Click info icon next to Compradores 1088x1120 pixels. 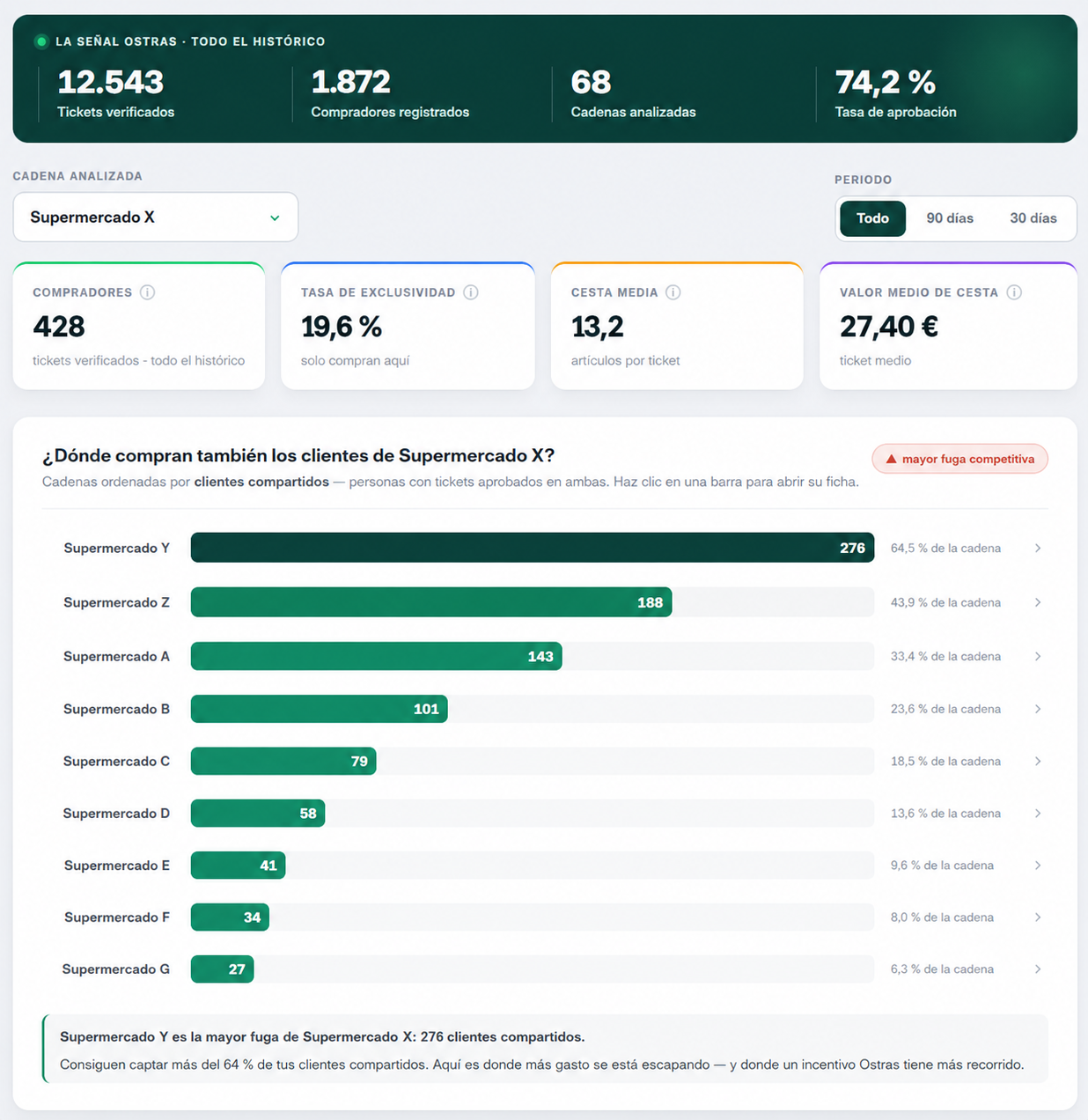coord(147,292)
